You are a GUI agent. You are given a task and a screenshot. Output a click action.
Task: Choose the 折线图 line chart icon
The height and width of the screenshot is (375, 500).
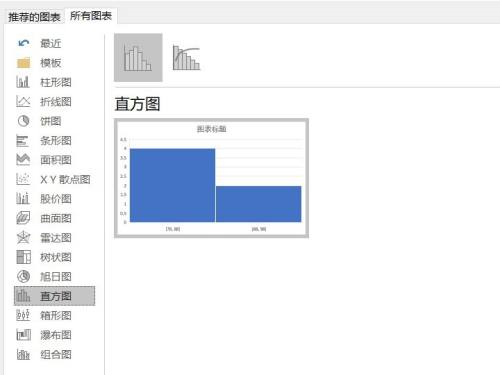coord(23,101)
